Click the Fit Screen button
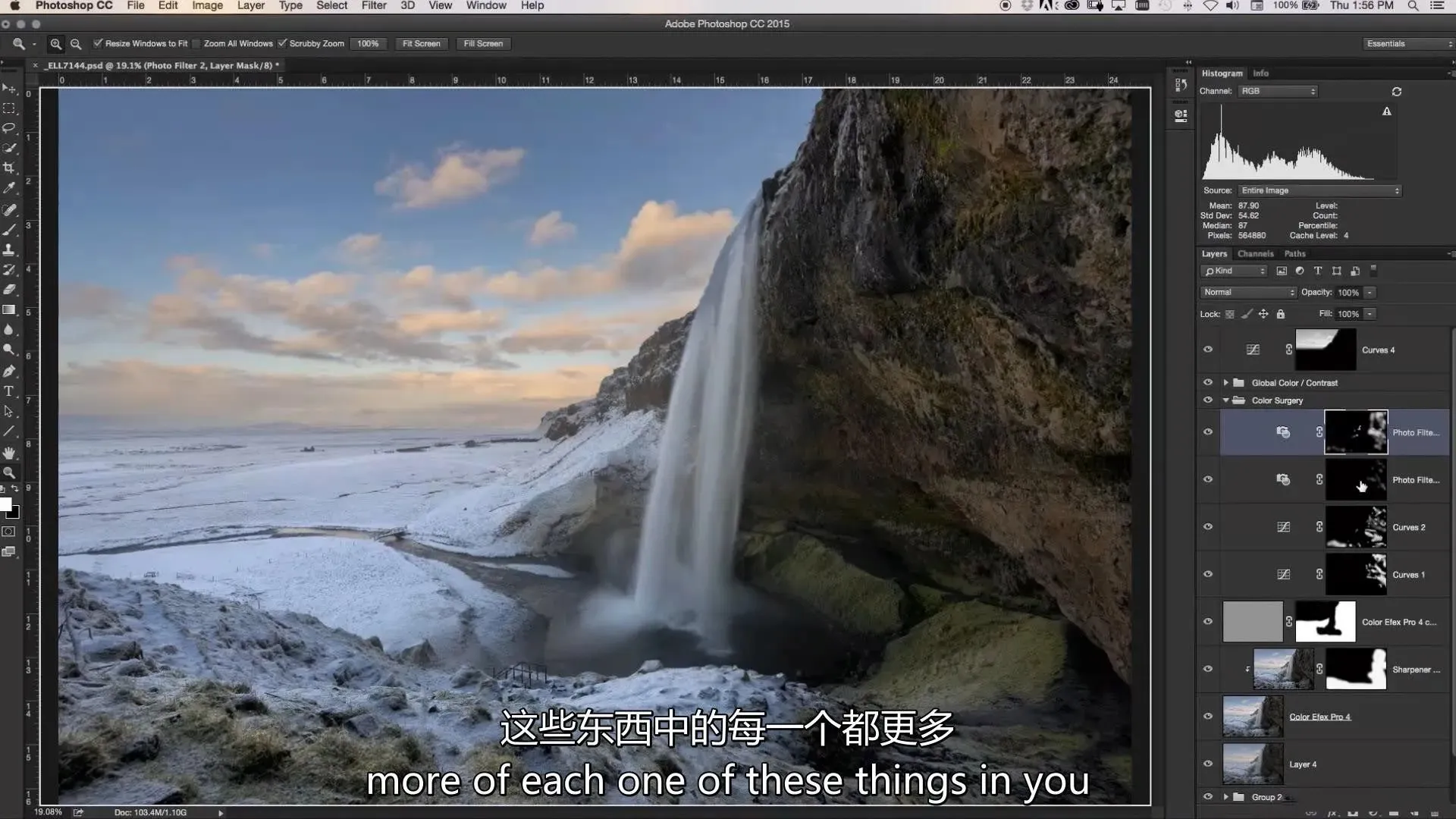Image resolution: width=1456 pixels, height=819 pixels. [421, 44]
